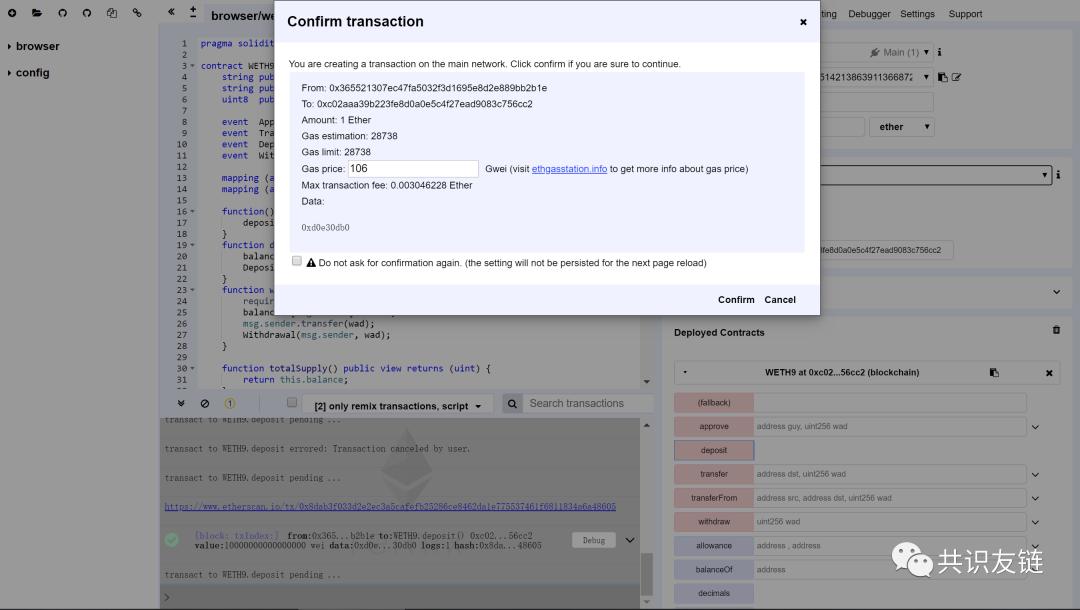Publish to gist using first GitHub icon
The image size is (1080, 610).
63,13
